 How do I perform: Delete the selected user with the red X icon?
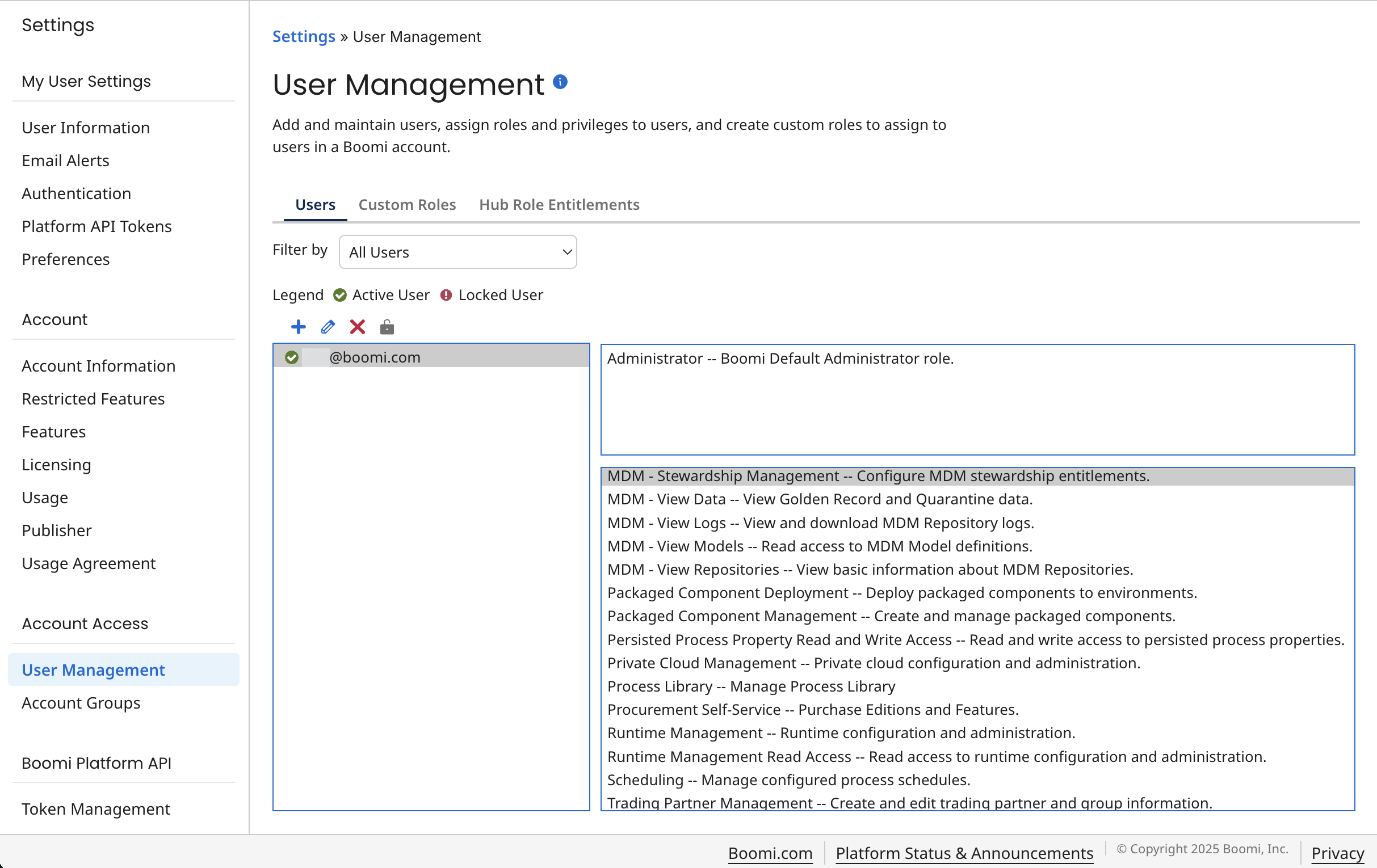tap(357, 327)
